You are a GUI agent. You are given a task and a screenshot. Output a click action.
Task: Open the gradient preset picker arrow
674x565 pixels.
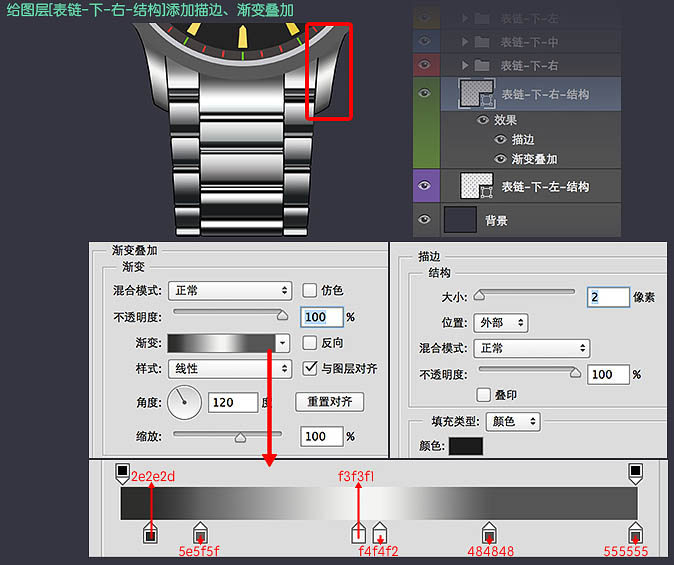282,343
